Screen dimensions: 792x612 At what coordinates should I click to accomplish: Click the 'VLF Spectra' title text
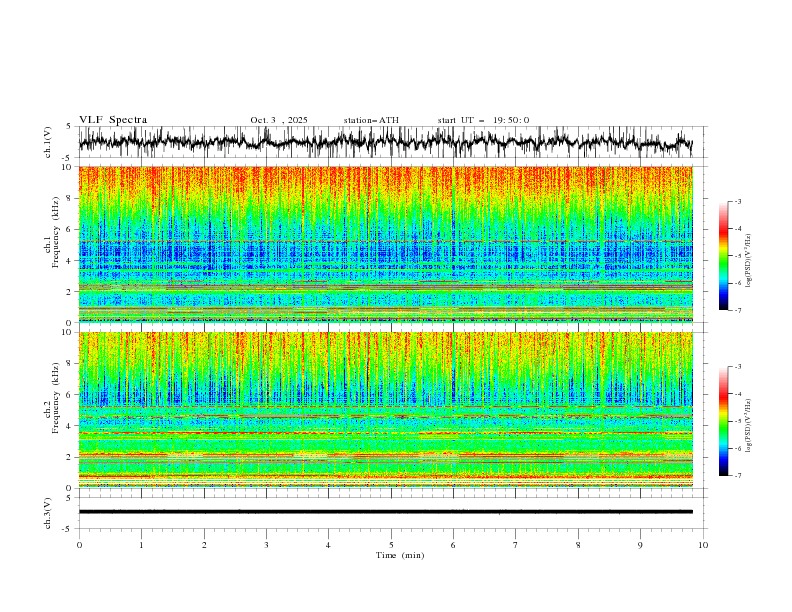[x=113, y=120]
